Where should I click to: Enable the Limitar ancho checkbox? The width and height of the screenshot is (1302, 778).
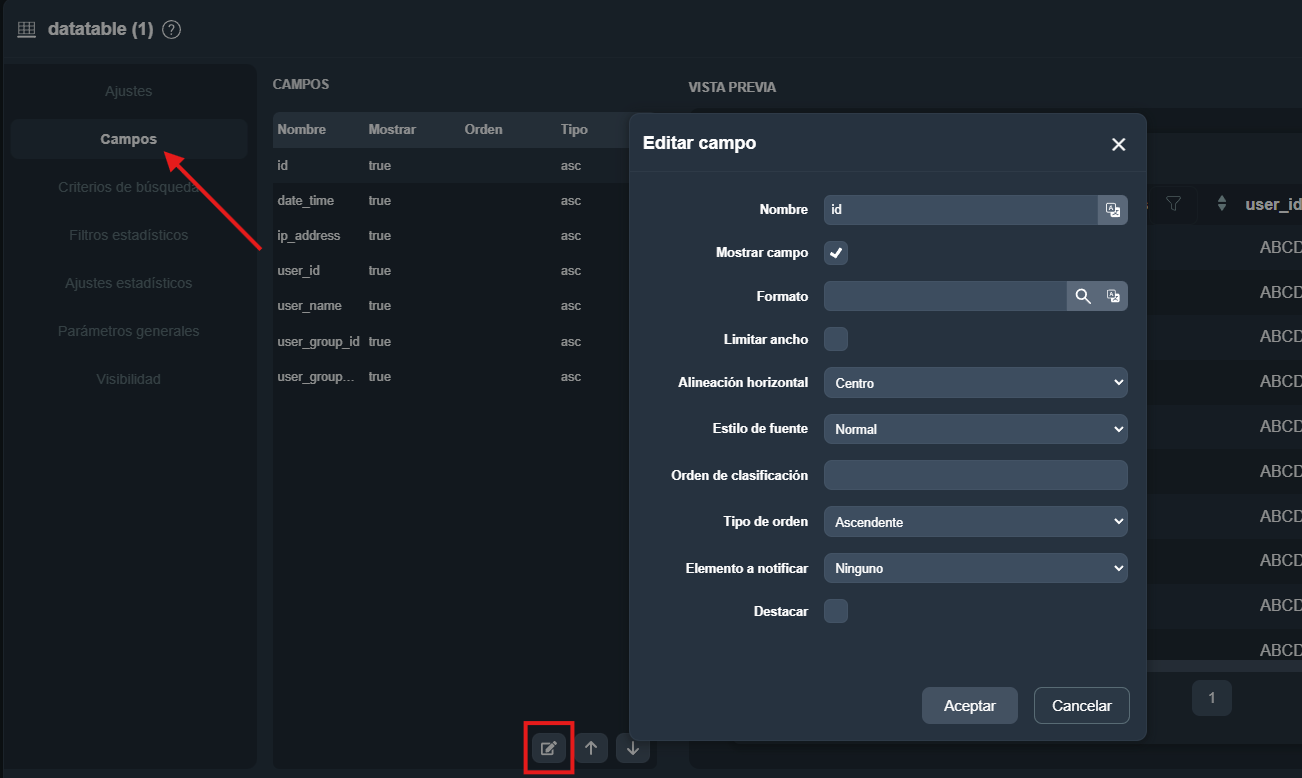point(835,338)
